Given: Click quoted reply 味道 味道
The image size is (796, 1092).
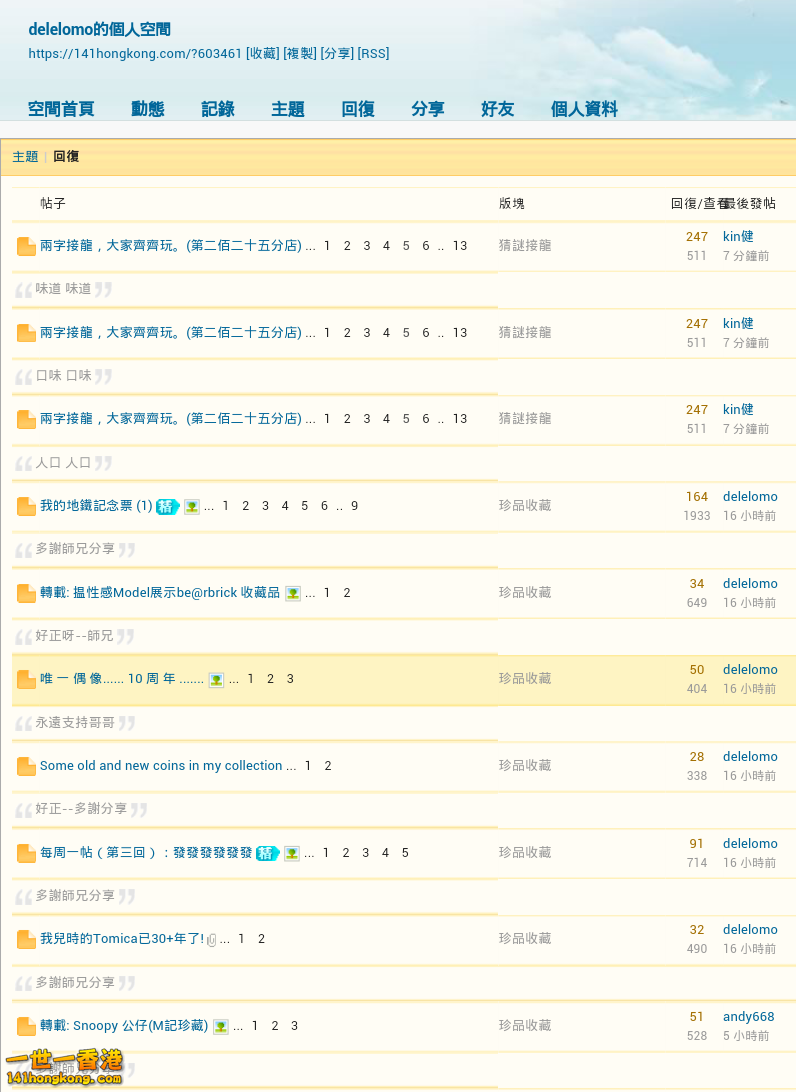Looking at the screenshot, I should tap(63, 289).
